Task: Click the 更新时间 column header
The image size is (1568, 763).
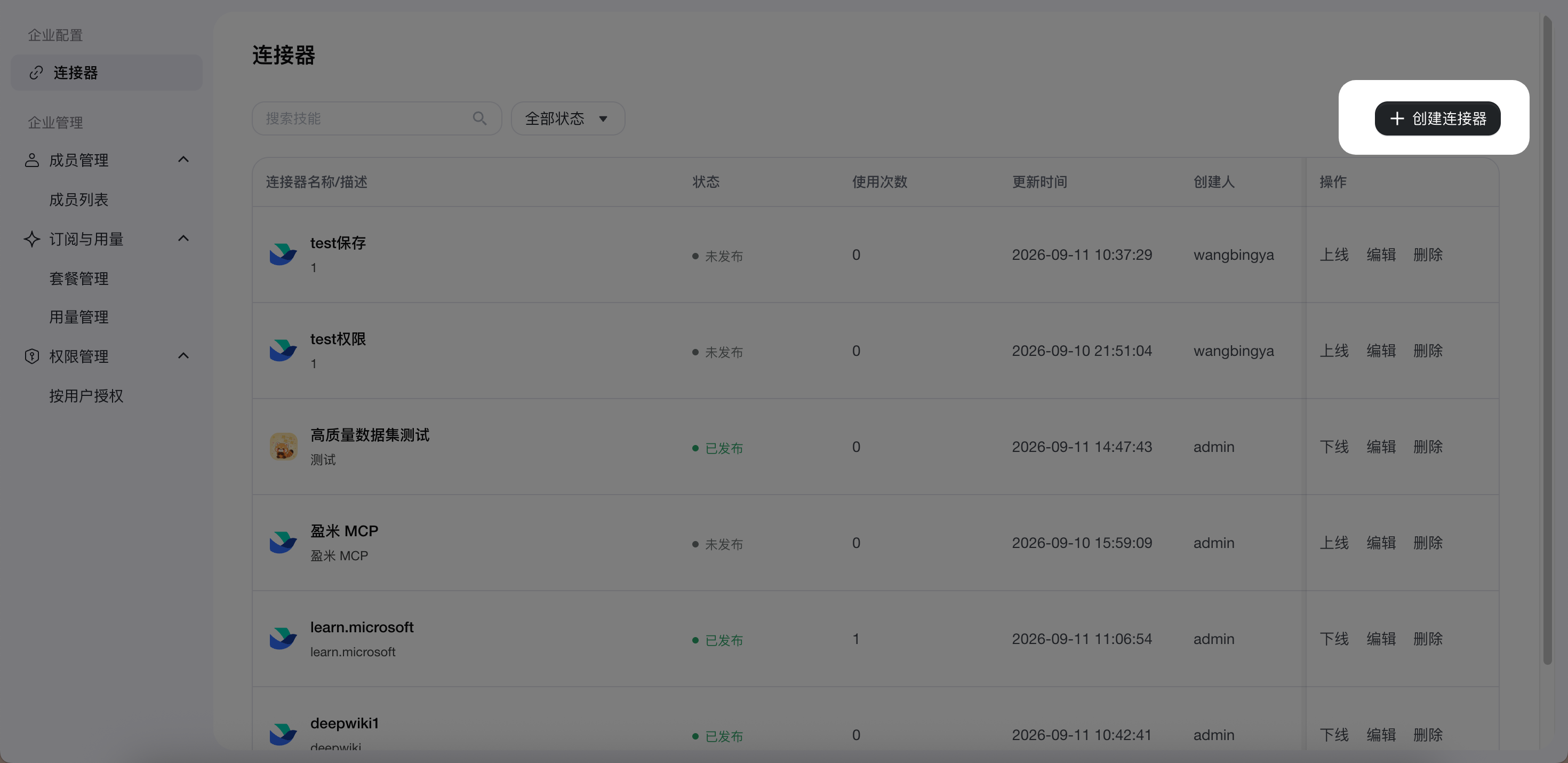Action: 1039,182
